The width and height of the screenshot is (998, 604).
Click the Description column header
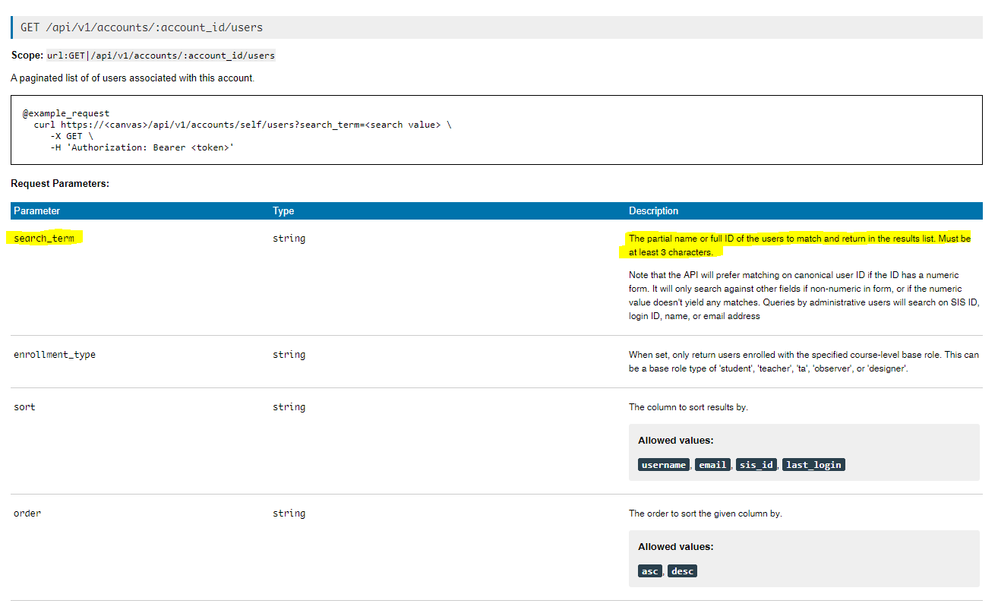click(x=653, y=211)
